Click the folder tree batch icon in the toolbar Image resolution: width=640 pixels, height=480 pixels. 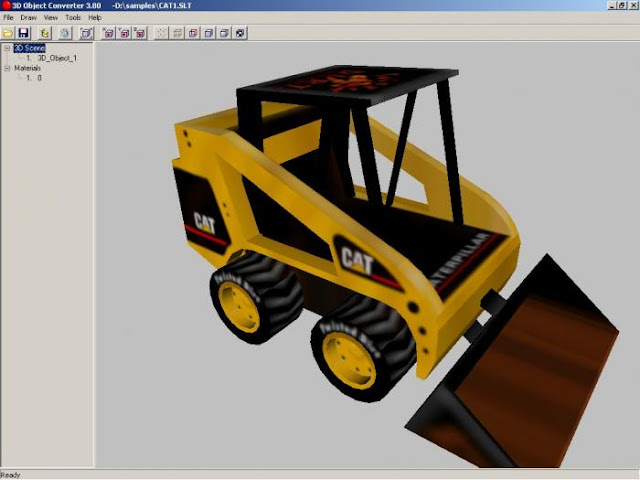[x=45, y=33]
